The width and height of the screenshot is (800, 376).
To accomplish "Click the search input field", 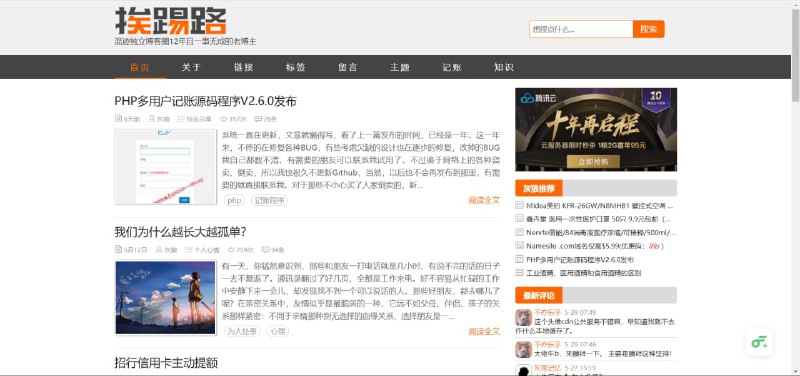I will click(581, 29).
